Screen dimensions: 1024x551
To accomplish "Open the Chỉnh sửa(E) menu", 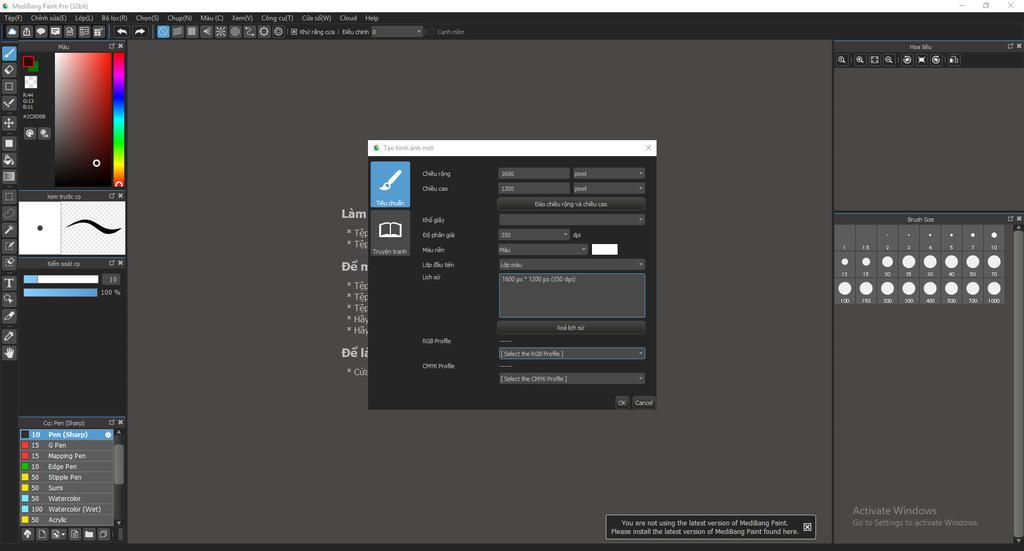I will tap(48, 18).
